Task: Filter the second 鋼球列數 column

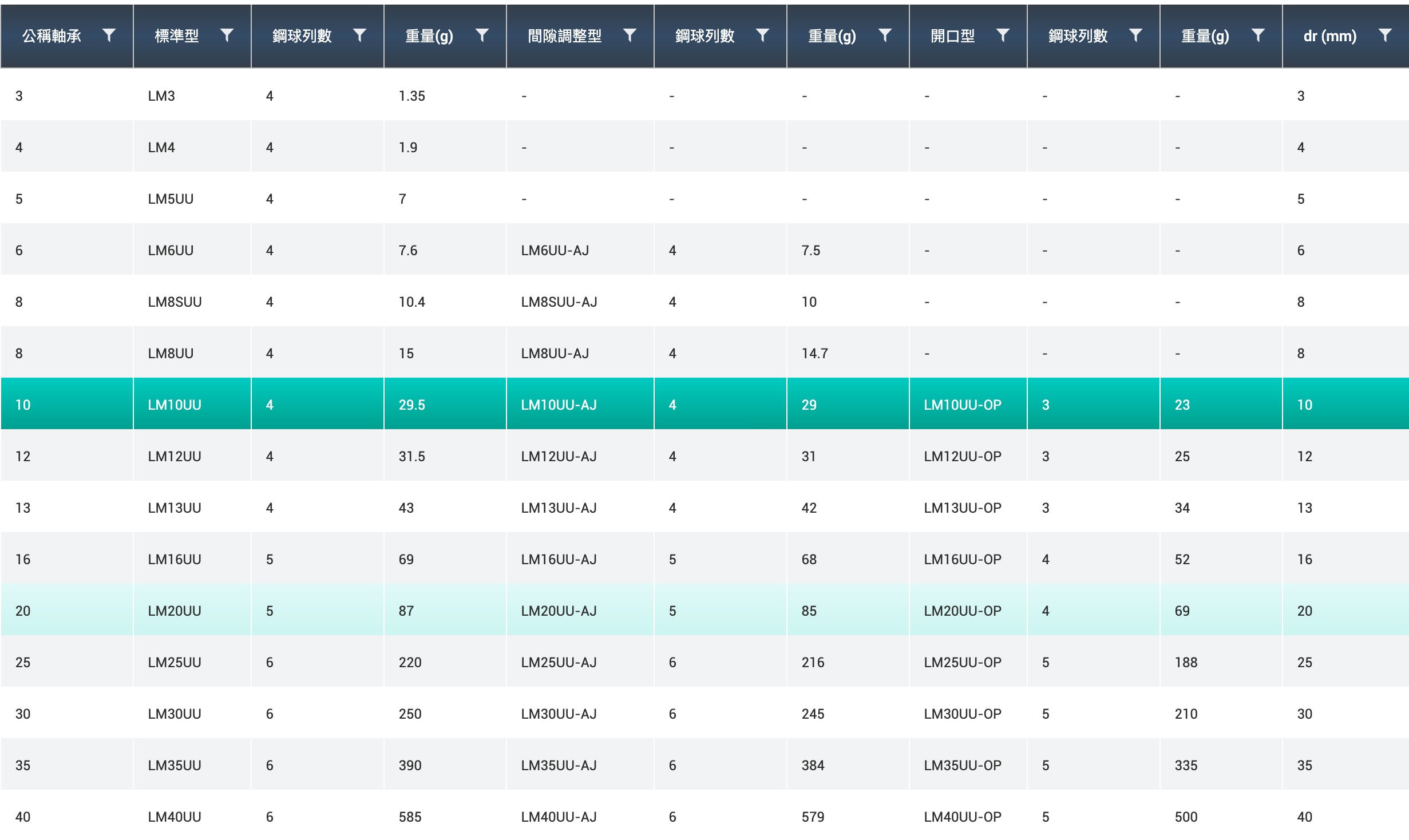Action: (x=762, y=35)
